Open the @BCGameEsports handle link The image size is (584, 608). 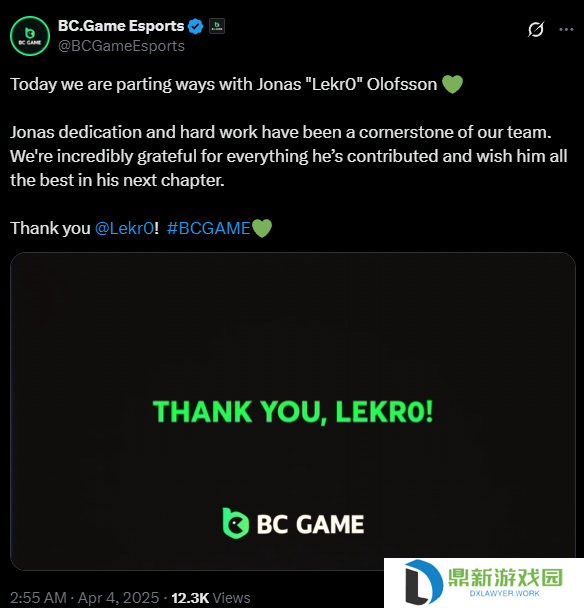point(121,46)
